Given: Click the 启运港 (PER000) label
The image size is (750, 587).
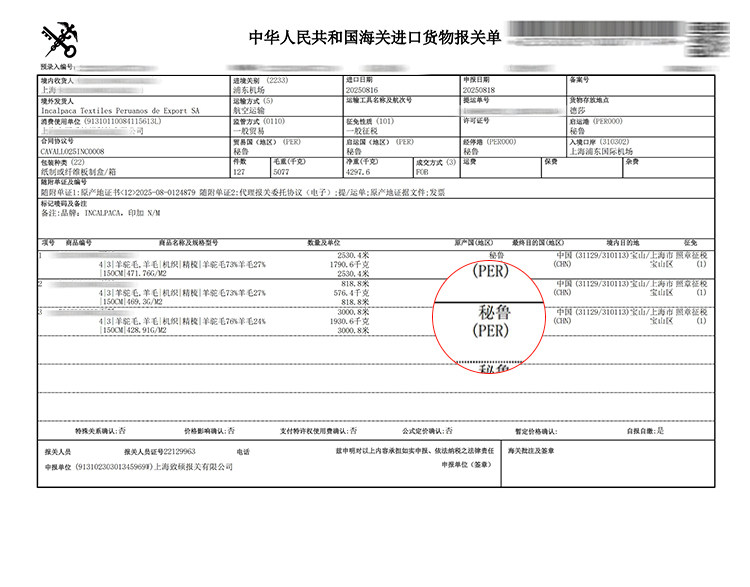Looking at the screenshot, I should point(596,122).
